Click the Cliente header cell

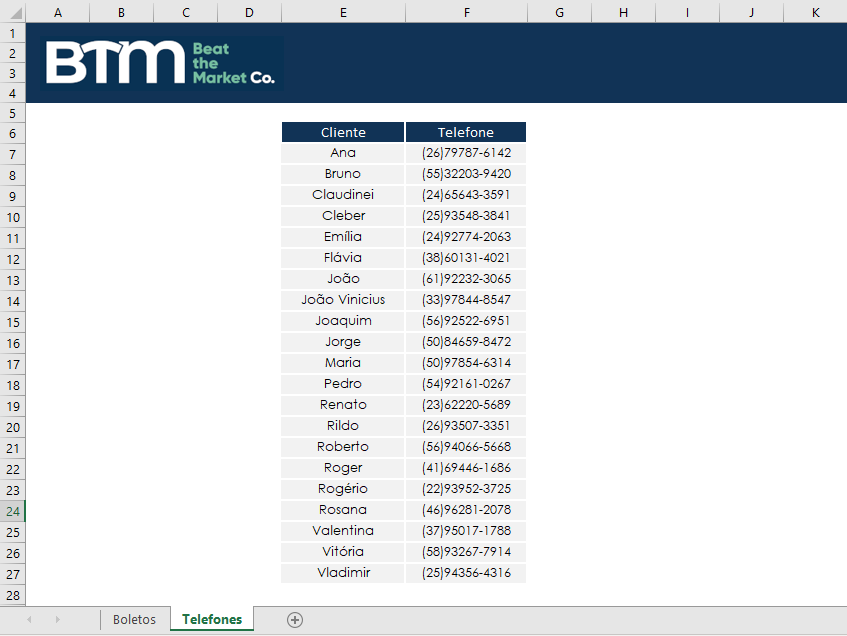tap(343, 132)
